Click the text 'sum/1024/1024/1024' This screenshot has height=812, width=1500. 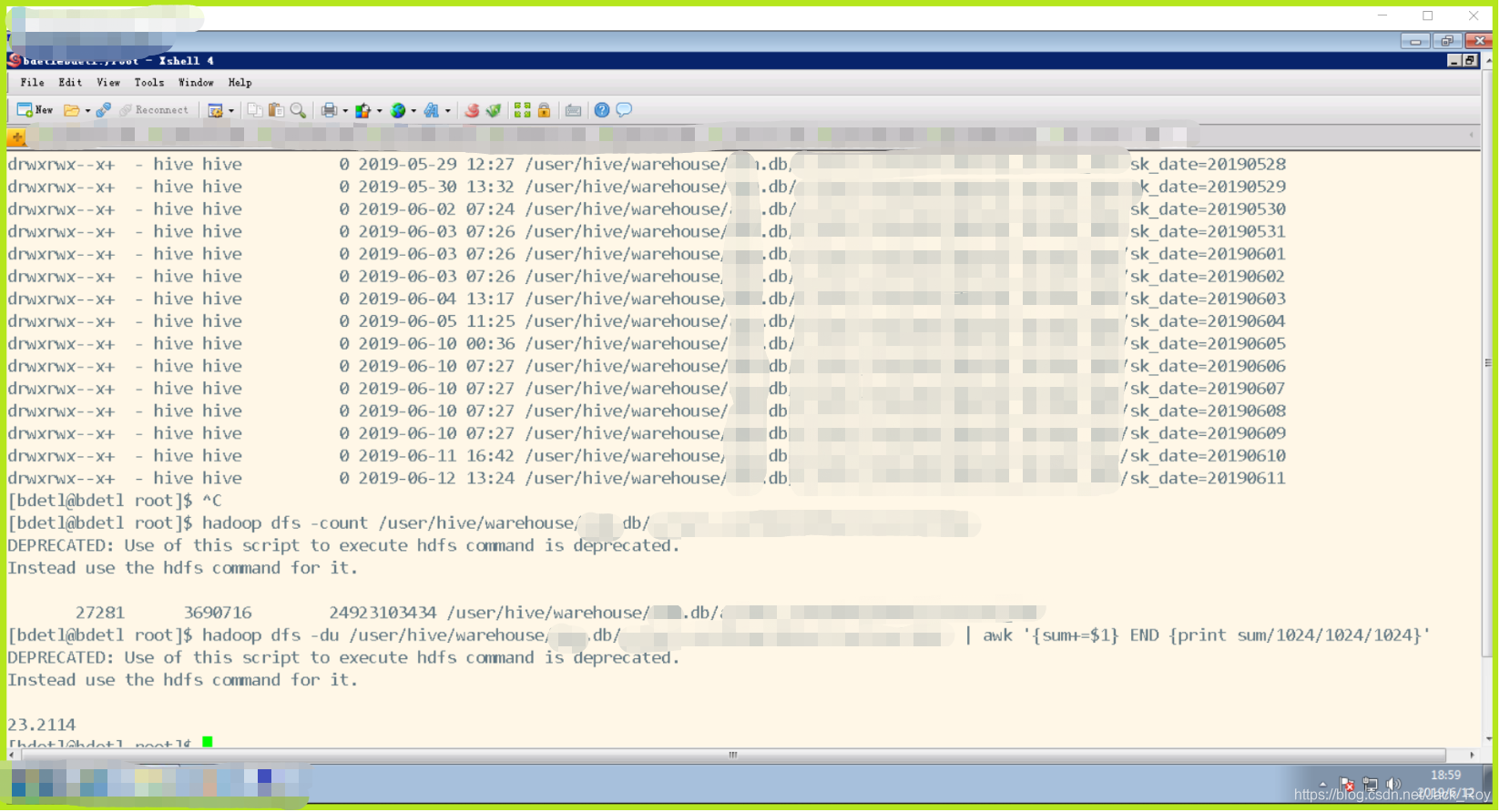1325,635
